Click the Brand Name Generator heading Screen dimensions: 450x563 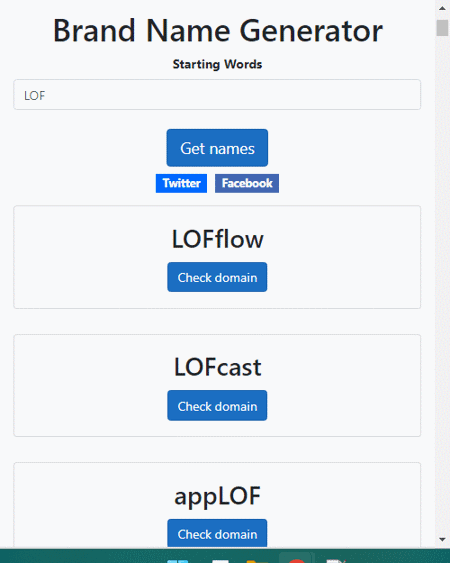click(x=218, y=31)
